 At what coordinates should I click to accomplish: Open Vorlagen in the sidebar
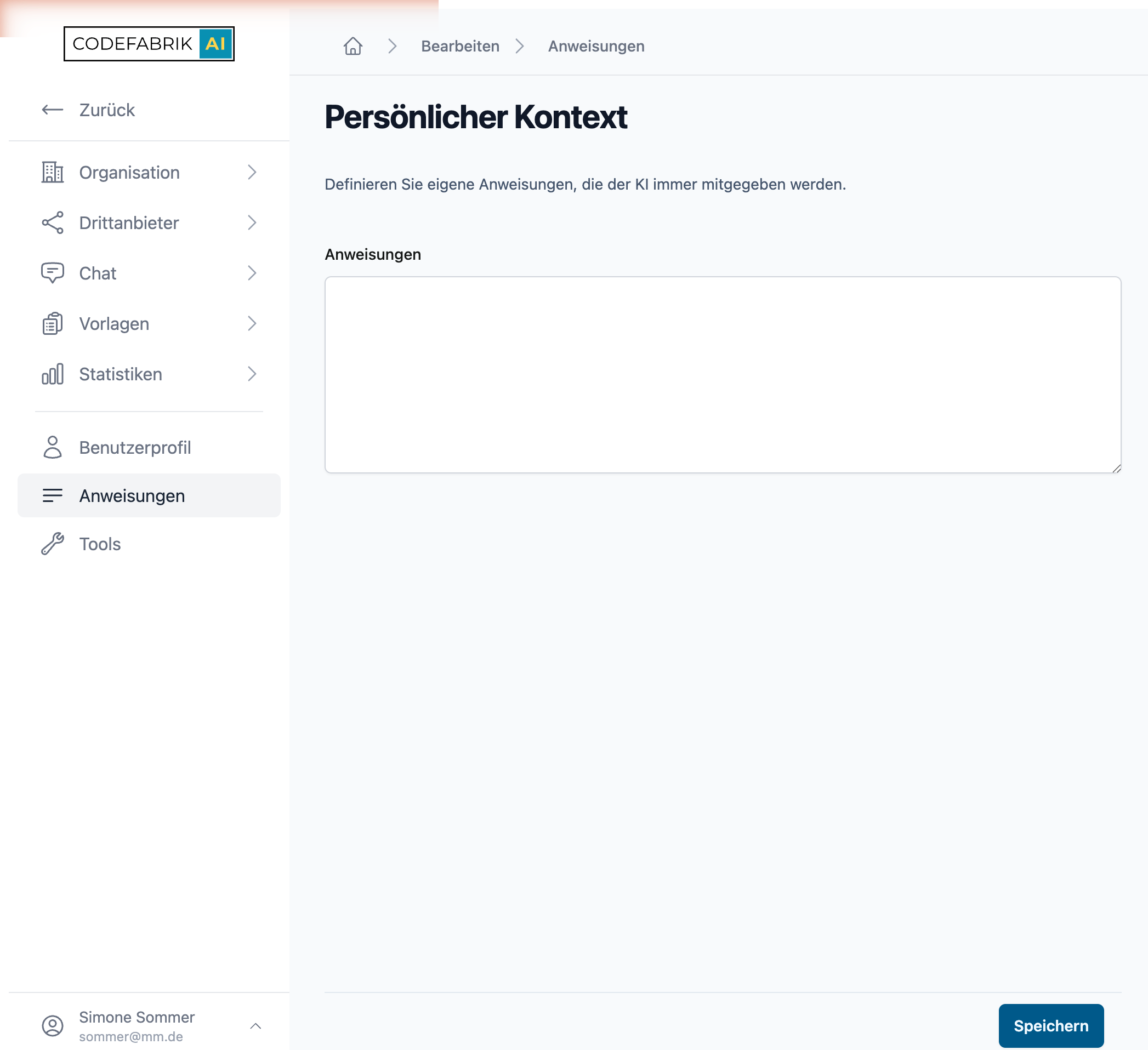[149, 323]
